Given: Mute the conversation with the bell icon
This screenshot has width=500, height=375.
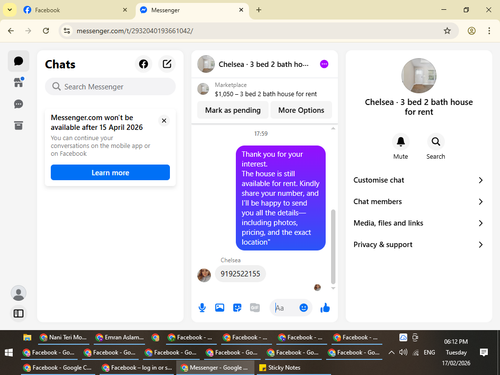Looking at the screenshot, I should [x=401, y=142].
